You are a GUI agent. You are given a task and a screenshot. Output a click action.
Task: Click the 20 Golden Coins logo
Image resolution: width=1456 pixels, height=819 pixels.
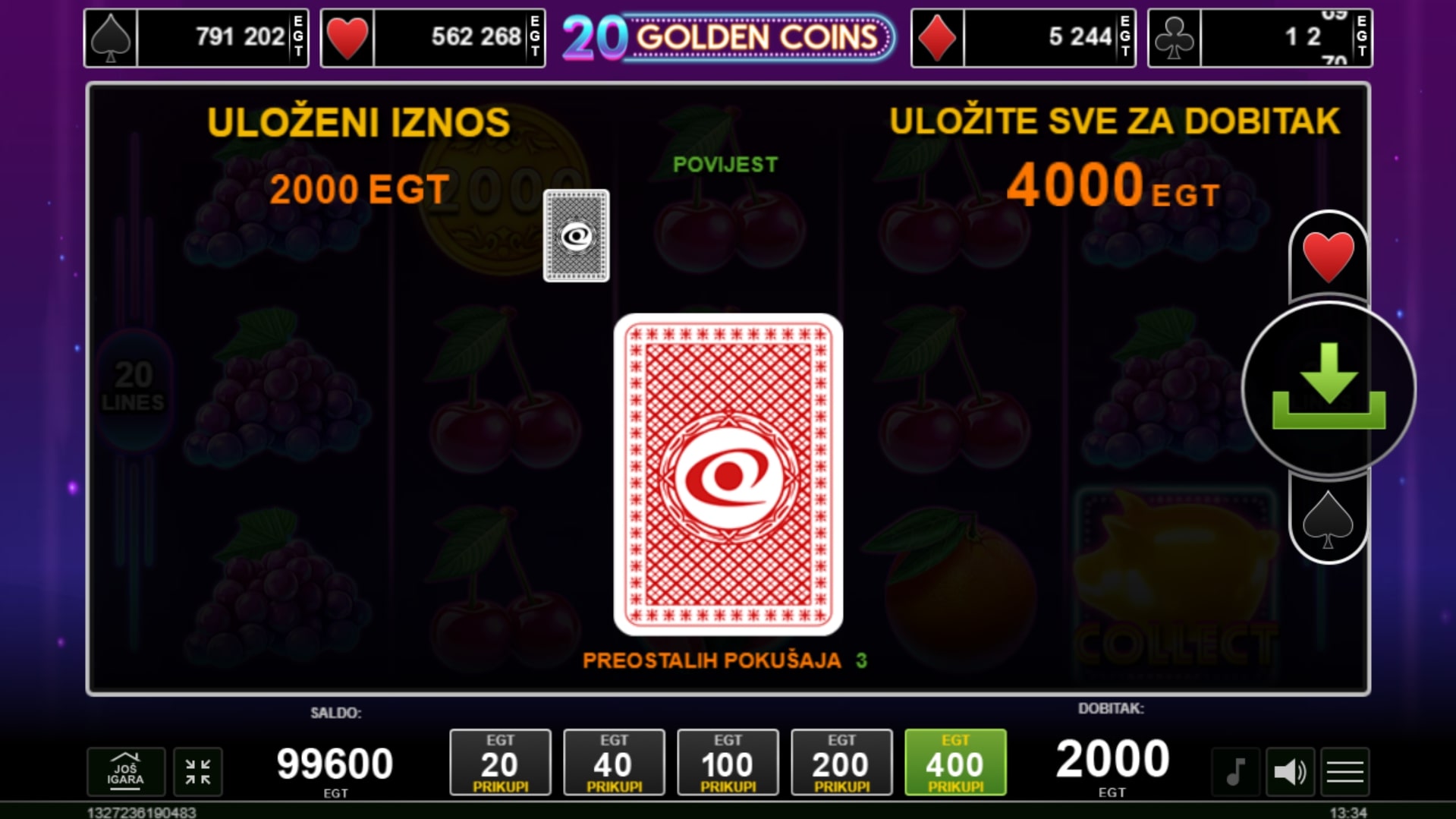pyautogui.click(x=728, y=37)
